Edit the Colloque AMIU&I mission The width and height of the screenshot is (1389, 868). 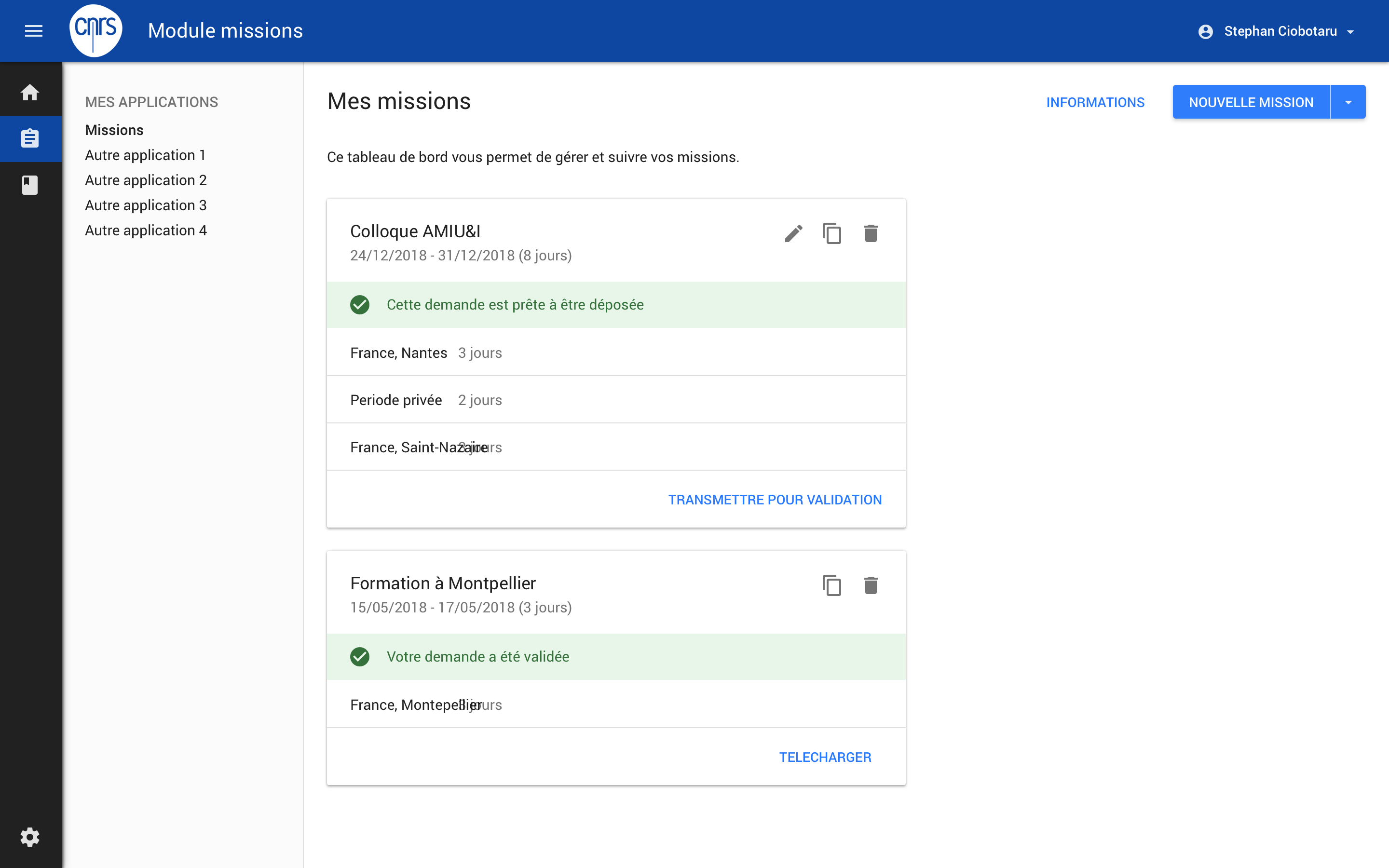[x=794, y=233]
